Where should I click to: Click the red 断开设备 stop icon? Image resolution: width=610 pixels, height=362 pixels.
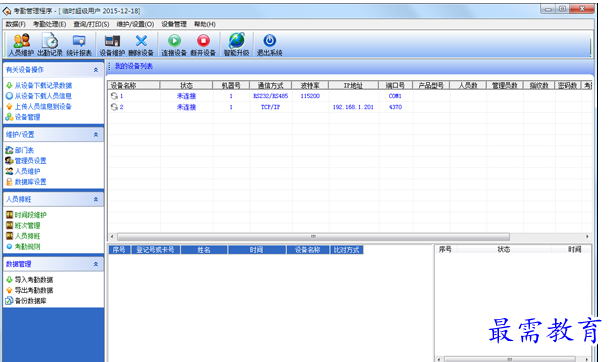[203, 40]
